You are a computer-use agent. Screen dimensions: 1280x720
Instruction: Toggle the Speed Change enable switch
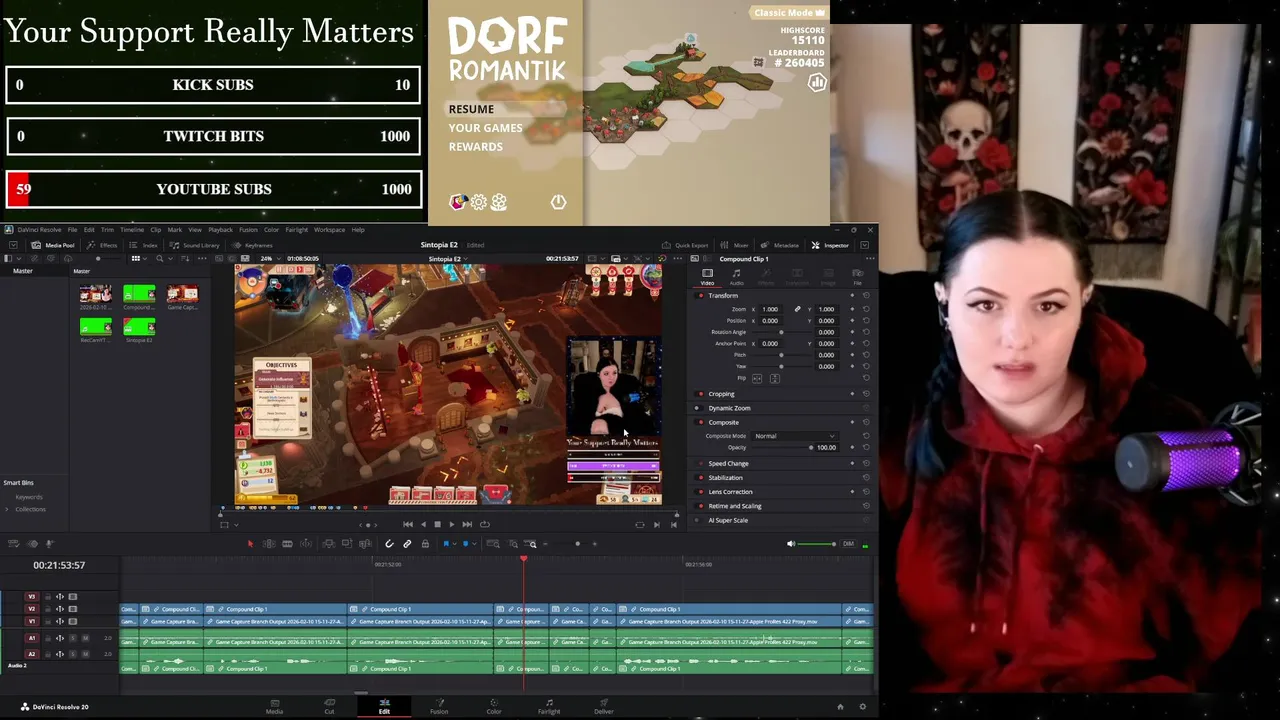(x=700, y=464)
